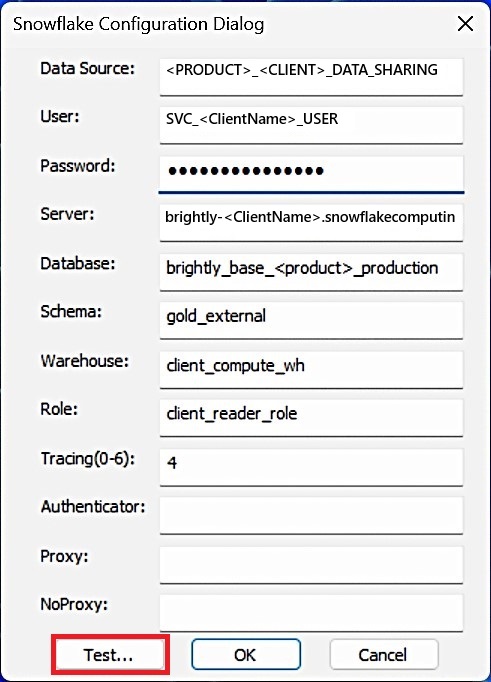Screen dimensions: 491x682
Task: Click the "Proxy:" label
Action: [x=64, y=556]
